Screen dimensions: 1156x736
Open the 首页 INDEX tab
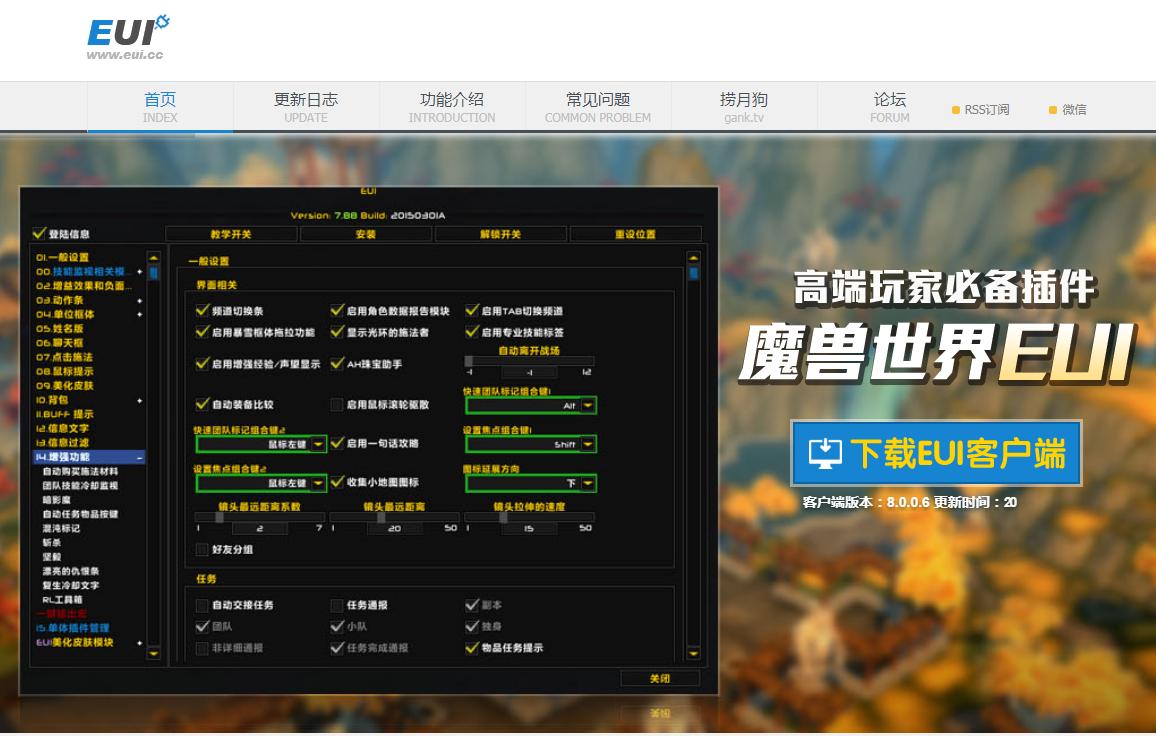[160, 107]
